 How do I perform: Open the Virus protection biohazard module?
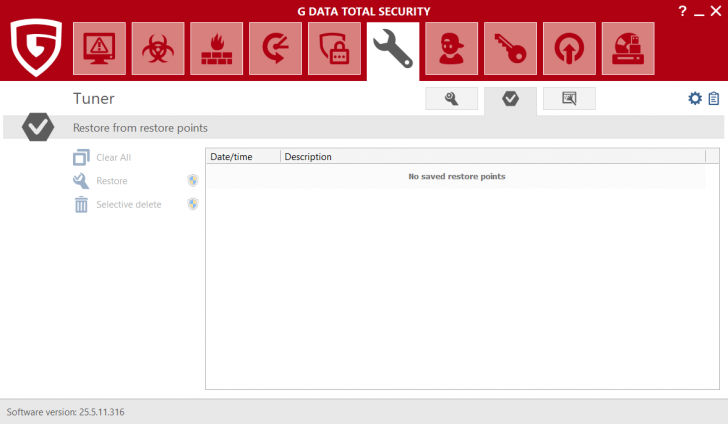[158, 48]
